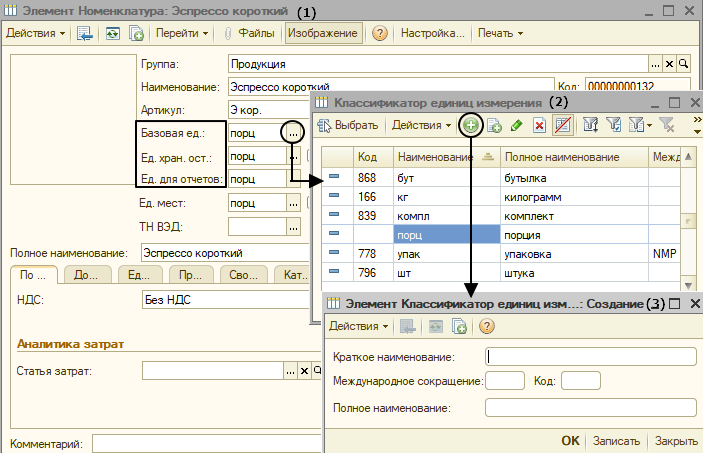Image resolution: width=703 pixels, height=453 pixels.
Task: Click the find-in-list icon in Номенклатура toolbar
Action: point(84,33)
